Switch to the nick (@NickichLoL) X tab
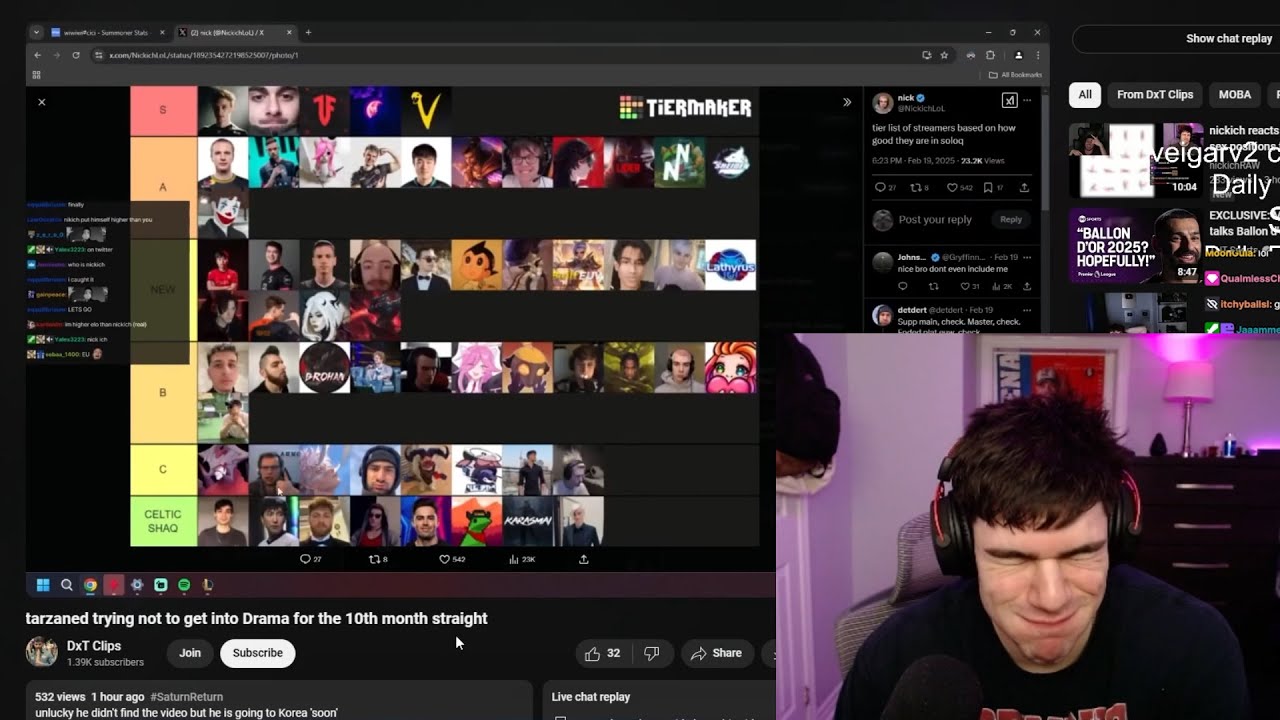 pos(236,32)
